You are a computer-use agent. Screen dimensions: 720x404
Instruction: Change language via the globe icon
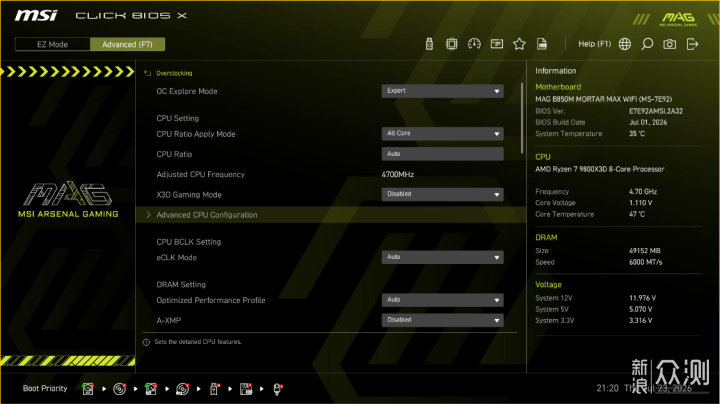(x=625, y=44)
